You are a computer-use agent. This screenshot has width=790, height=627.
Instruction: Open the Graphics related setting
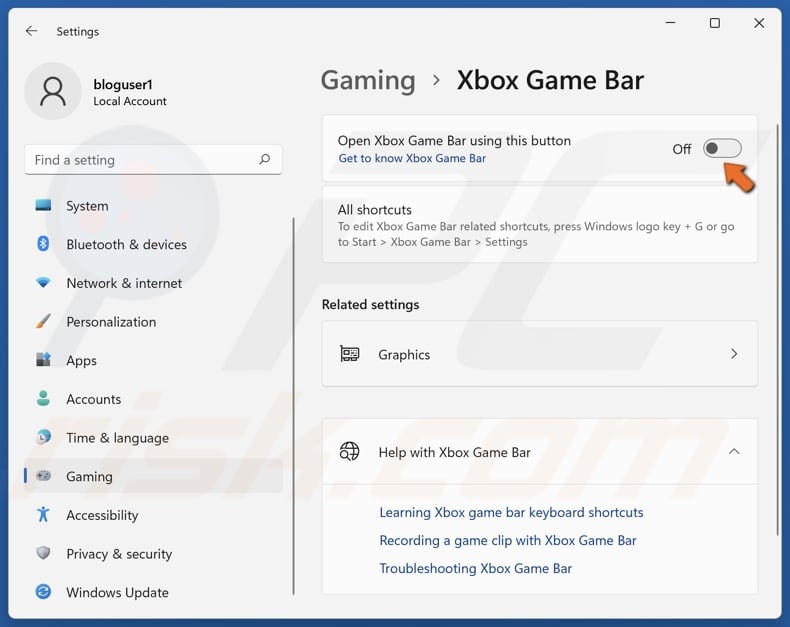tap(540, 354)
